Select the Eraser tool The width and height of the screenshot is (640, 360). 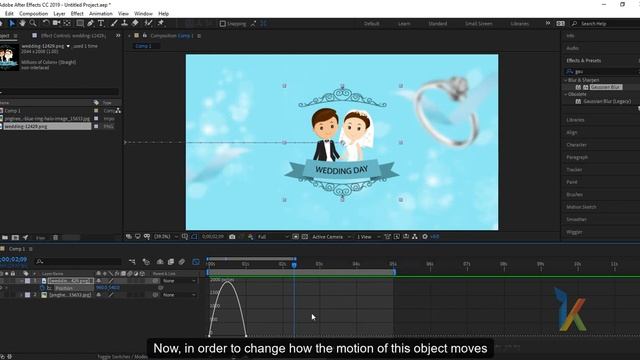(x=135, y=24)
